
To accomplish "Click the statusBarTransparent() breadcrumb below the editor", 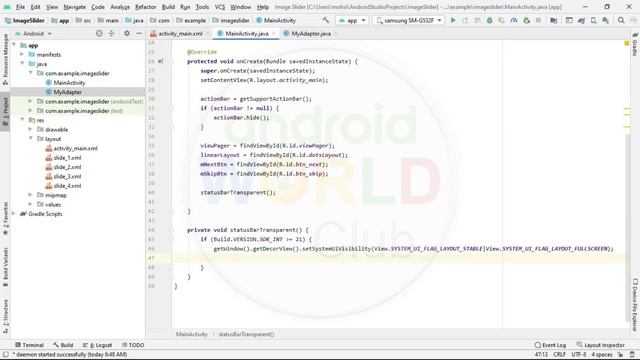I will tap(246, 334).
